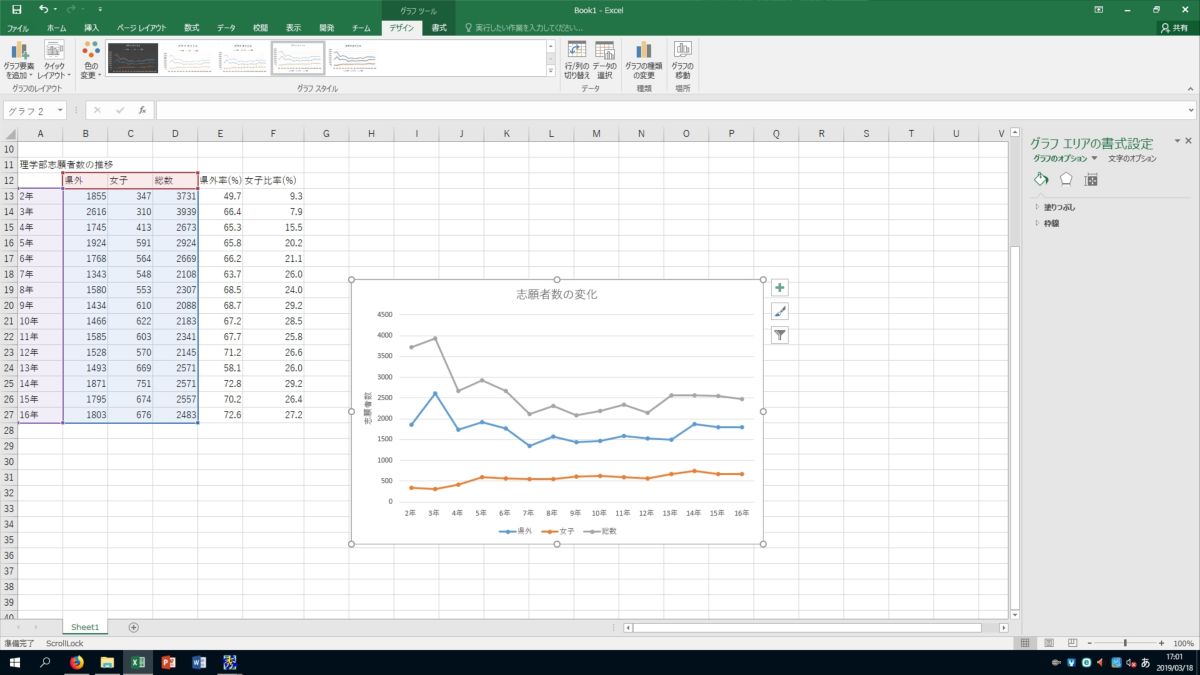Select the Fill & Line bucket icon
The width and height of the screenshot is (1200, 675).
(1041, 179)
